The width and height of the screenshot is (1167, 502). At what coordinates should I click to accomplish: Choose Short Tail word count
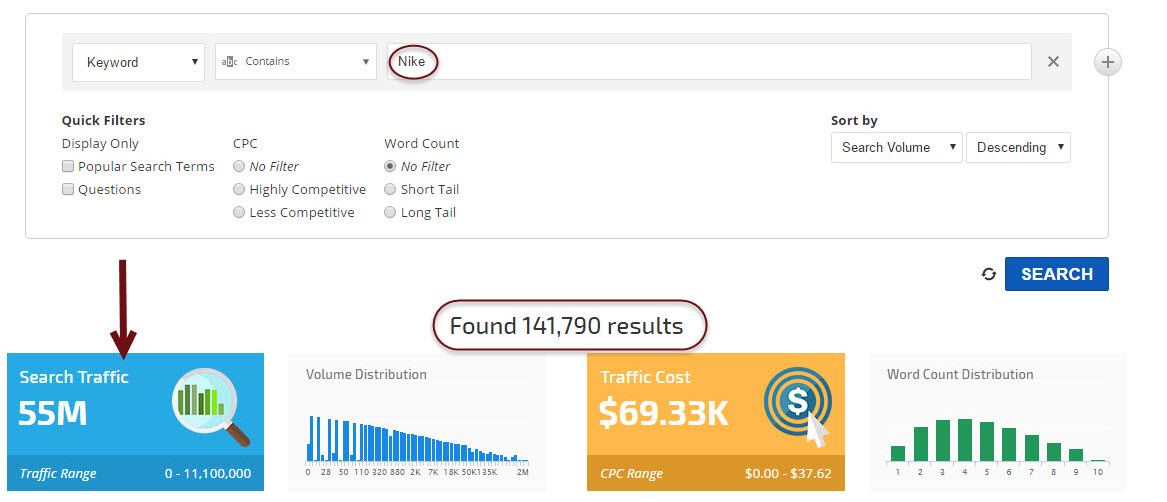point(390,190)
